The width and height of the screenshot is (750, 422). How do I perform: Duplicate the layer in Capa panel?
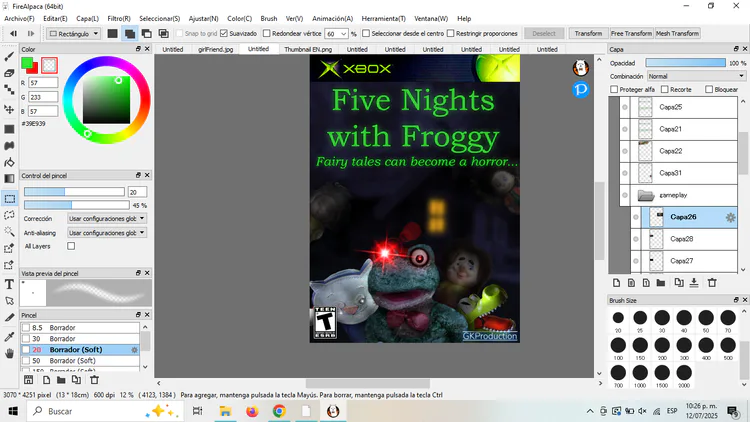coord(679,283)
